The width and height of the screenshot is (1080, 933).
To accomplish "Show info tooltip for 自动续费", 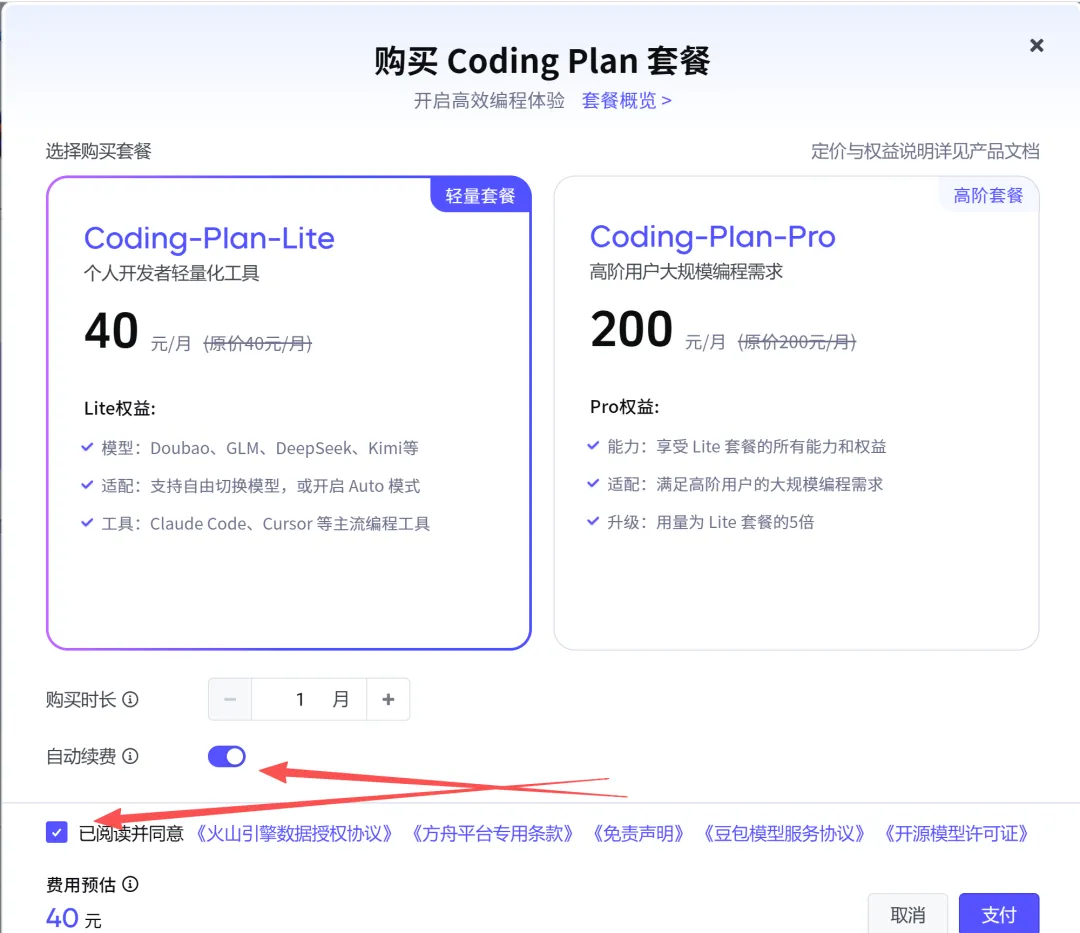I will [130, 756].
